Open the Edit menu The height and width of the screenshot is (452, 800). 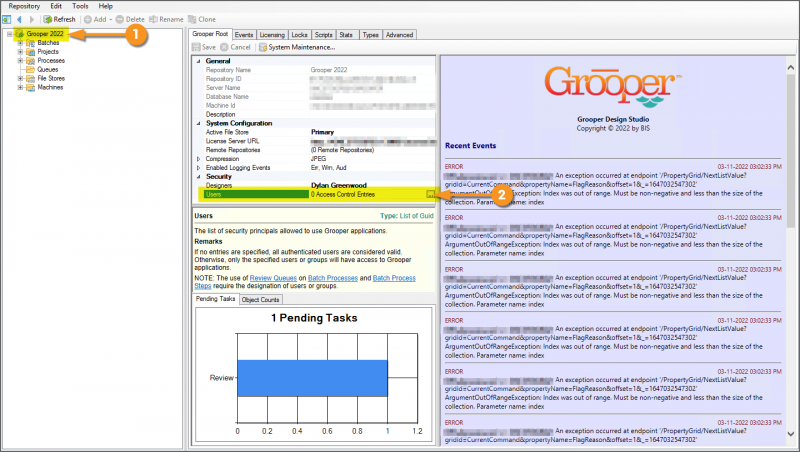pyautogui.click(x=56, y=6)
